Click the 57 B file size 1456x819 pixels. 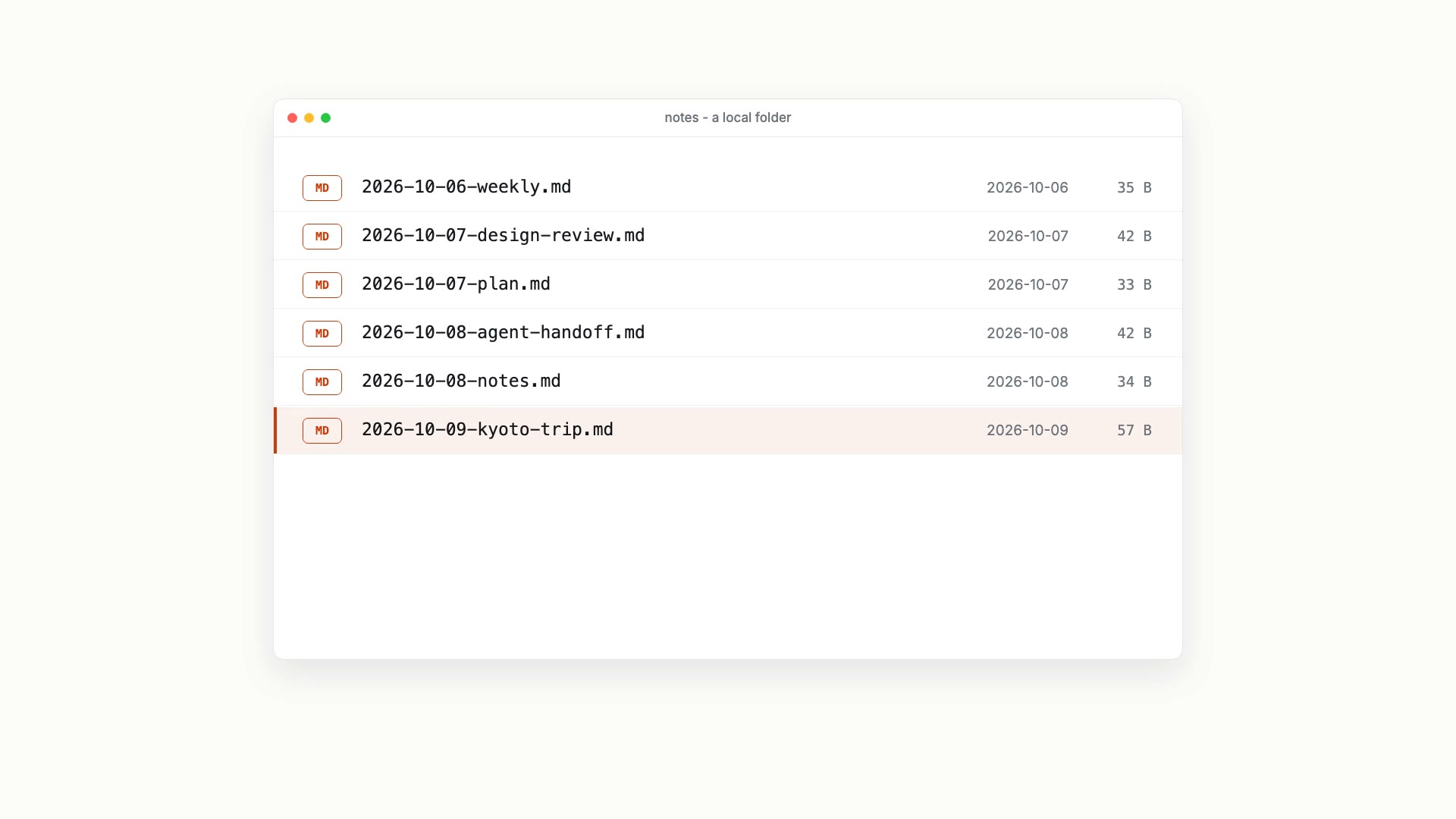1134,431
